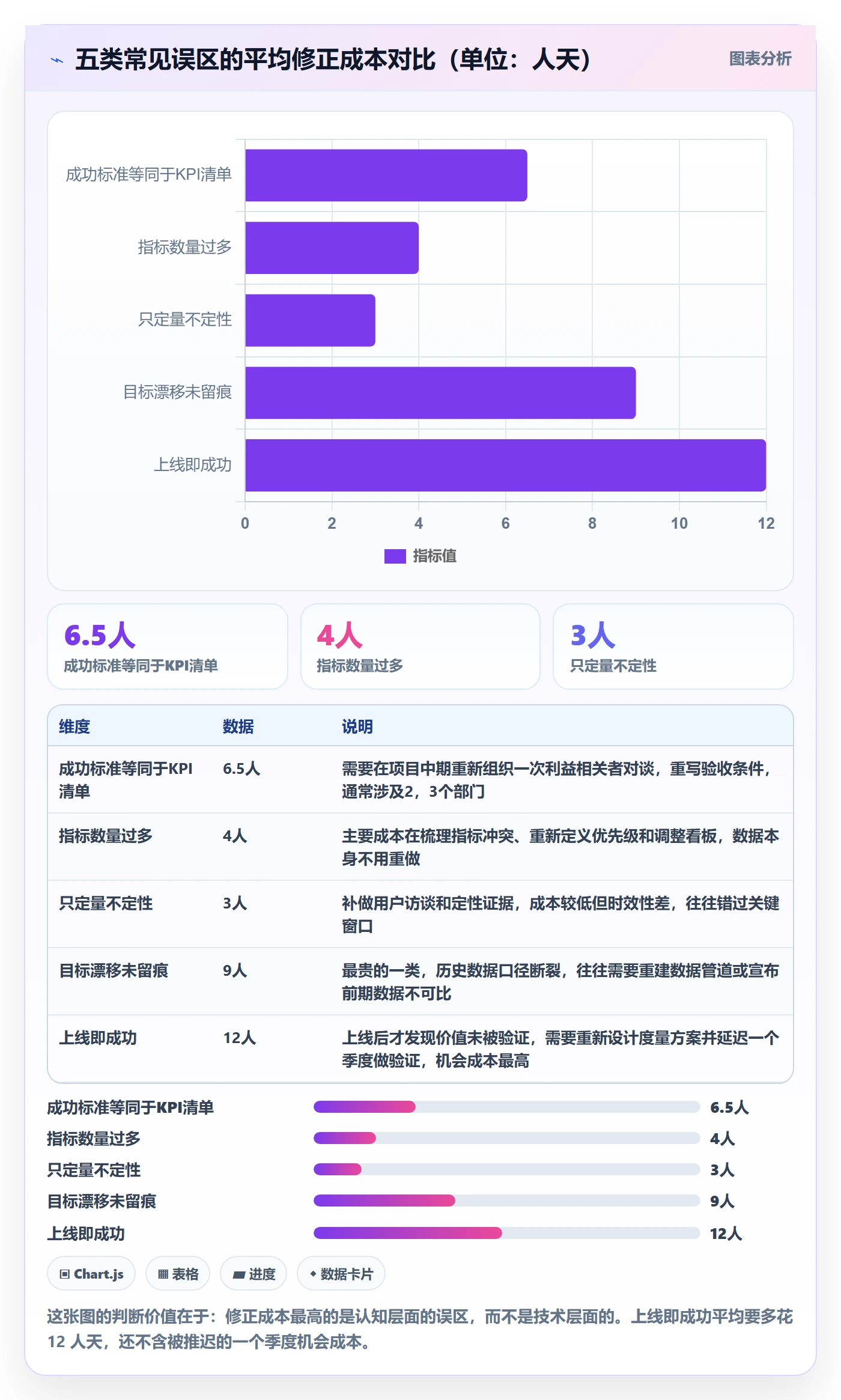This screenshot has height=1400, width=841.
Task: Toggle the 指标值 legend color swatch
Action: 395,556
